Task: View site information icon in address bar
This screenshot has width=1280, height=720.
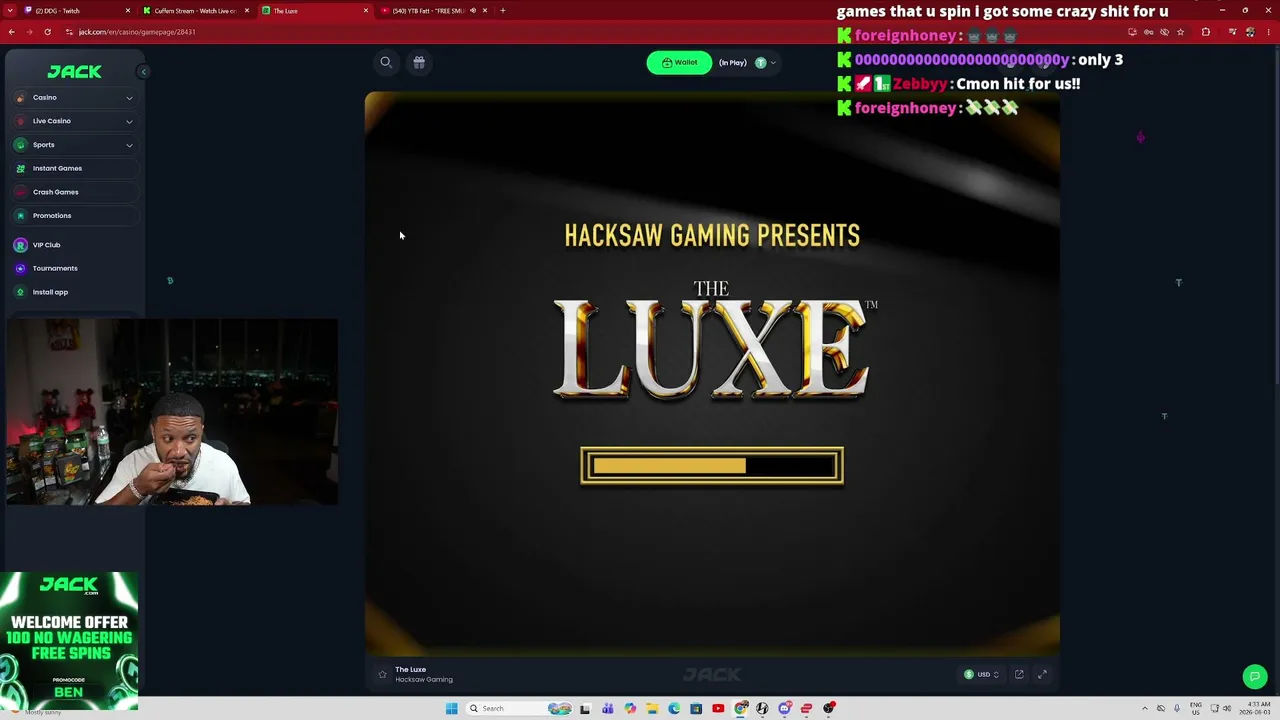Action: tap(69, 32)
